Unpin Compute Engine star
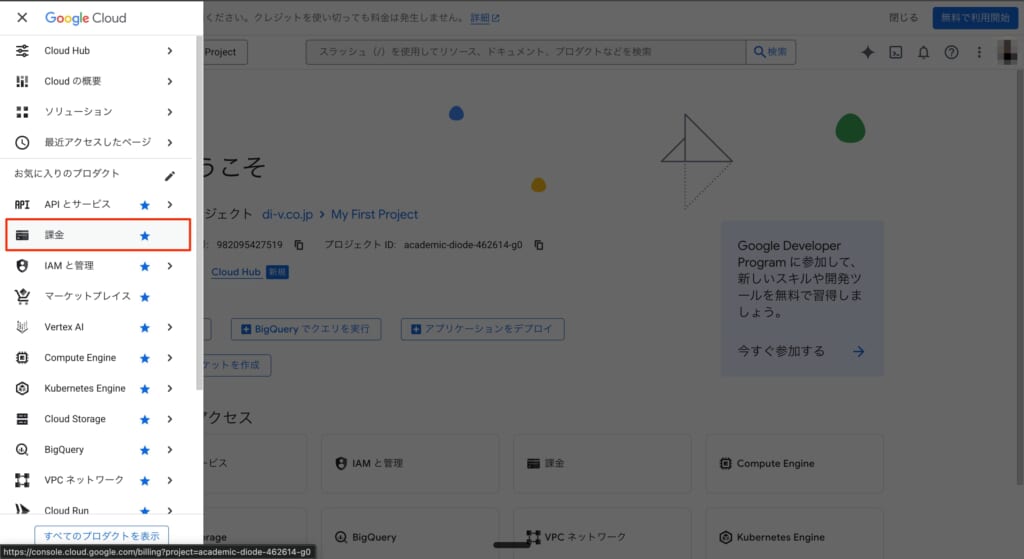Screen dimensions: 1024x559 (145, 359)
